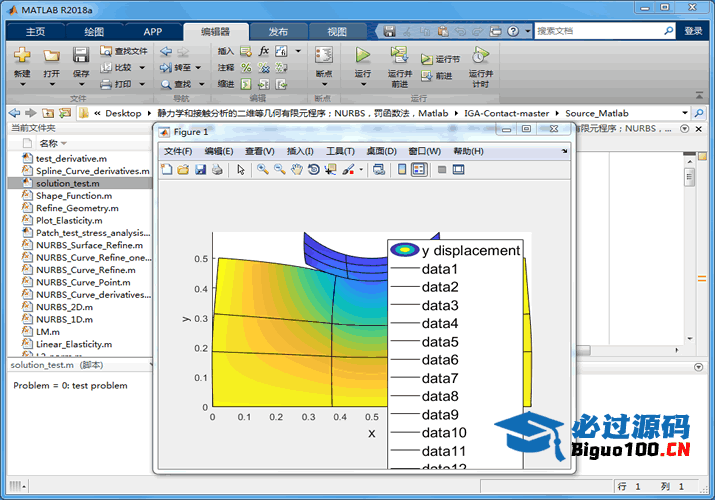Select Plot_Elasticity.m in file list
Viewport: 715px width, 500px height.
pos(80,221)
